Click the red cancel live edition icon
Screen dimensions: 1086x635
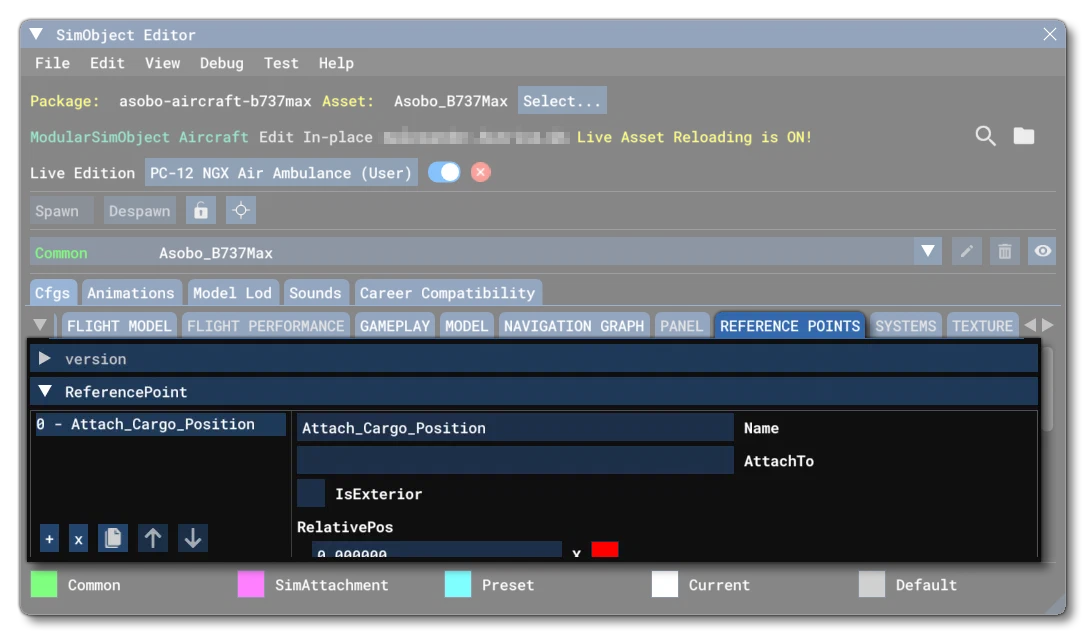point(481,172)
